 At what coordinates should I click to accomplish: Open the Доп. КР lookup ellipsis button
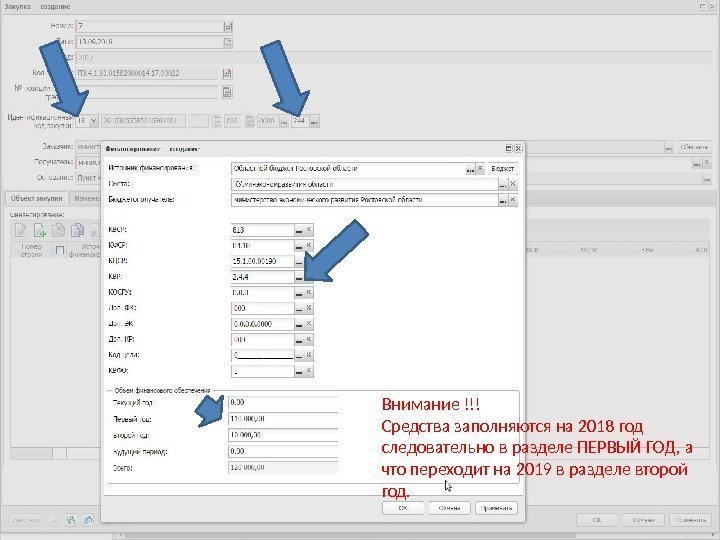299,340
